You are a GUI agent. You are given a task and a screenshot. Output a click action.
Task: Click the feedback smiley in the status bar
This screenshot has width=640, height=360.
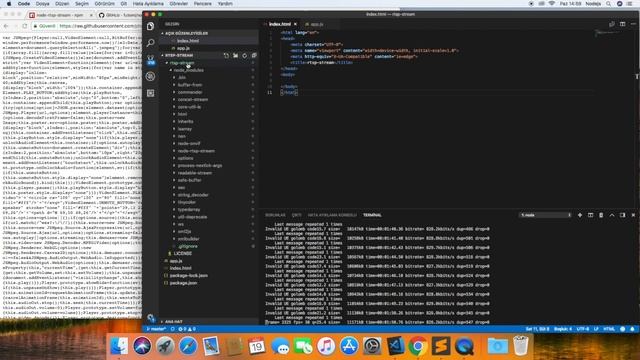tap(622, 329)
